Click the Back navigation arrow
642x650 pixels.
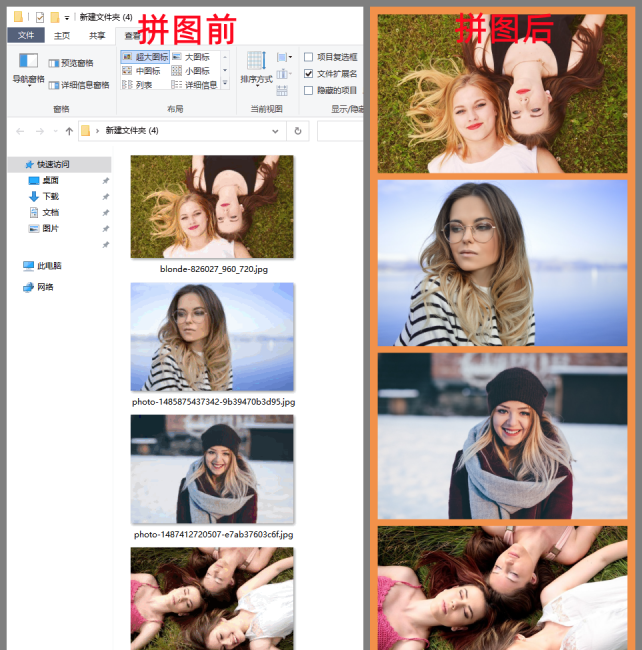click(20, 131)
